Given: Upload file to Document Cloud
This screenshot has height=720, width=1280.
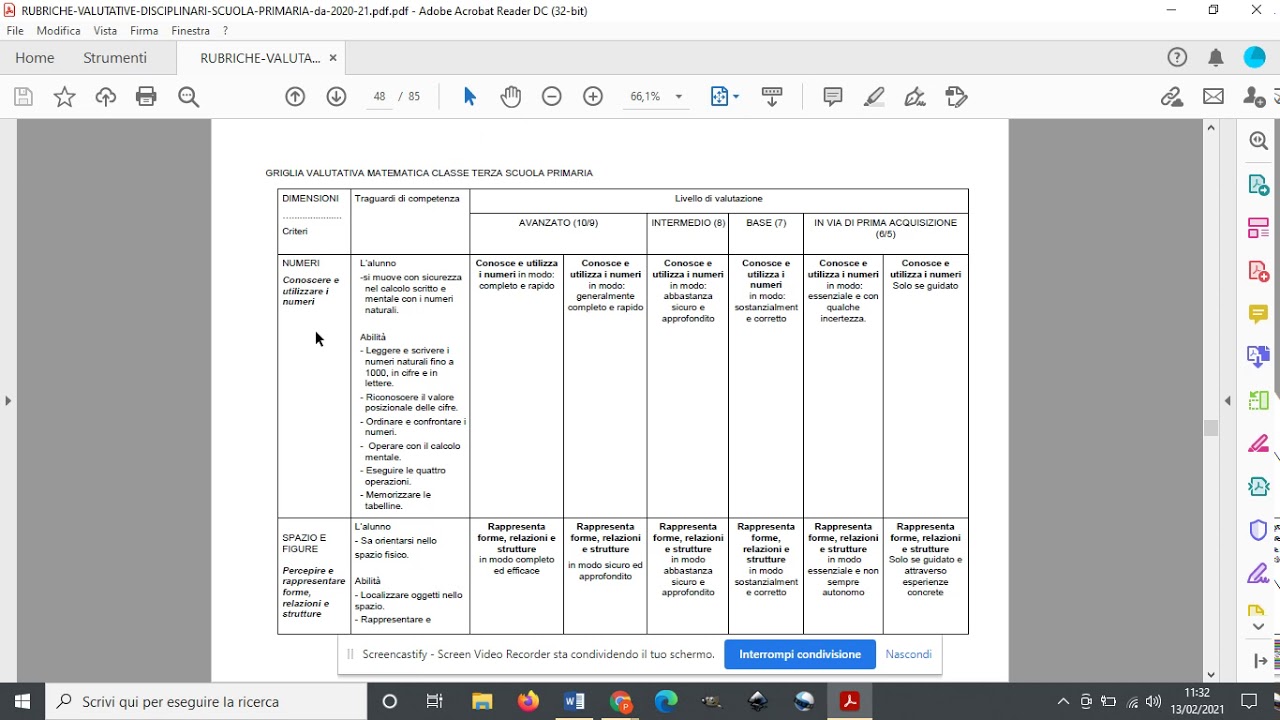Looking at the screenshot, I should pos(105,97).
